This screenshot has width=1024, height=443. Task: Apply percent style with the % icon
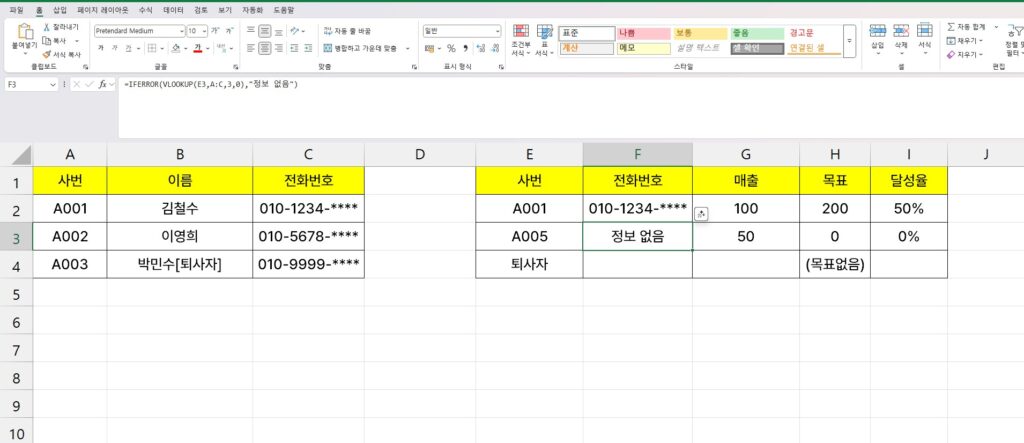[451, 48]
